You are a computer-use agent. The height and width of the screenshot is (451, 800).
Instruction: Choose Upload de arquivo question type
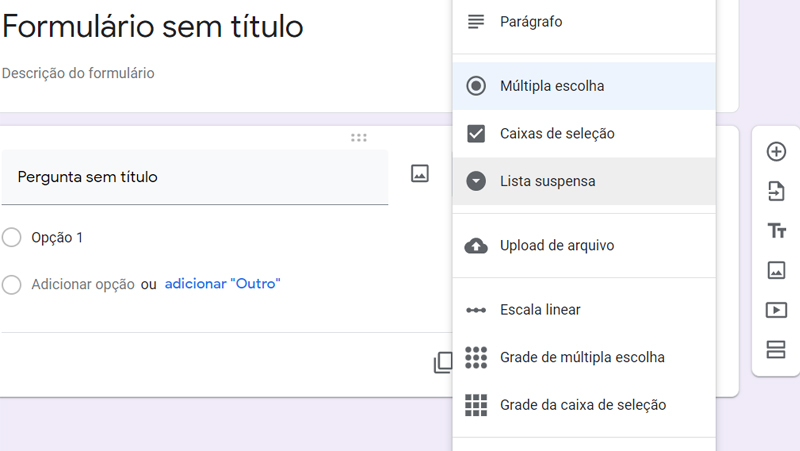(x=584, y=245)
